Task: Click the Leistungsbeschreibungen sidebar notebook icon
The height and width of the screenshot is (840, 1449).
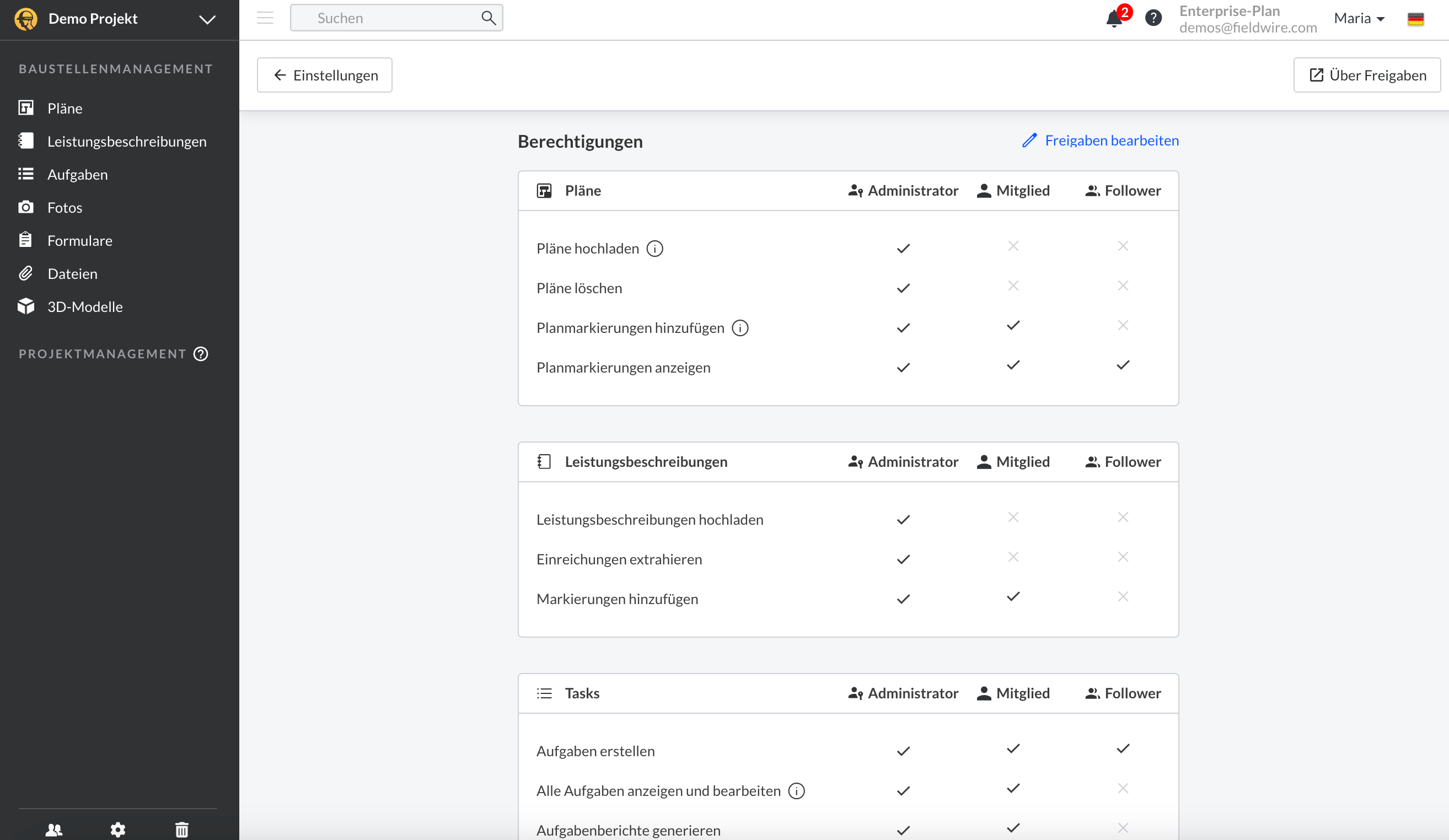Action: [26, 141]
